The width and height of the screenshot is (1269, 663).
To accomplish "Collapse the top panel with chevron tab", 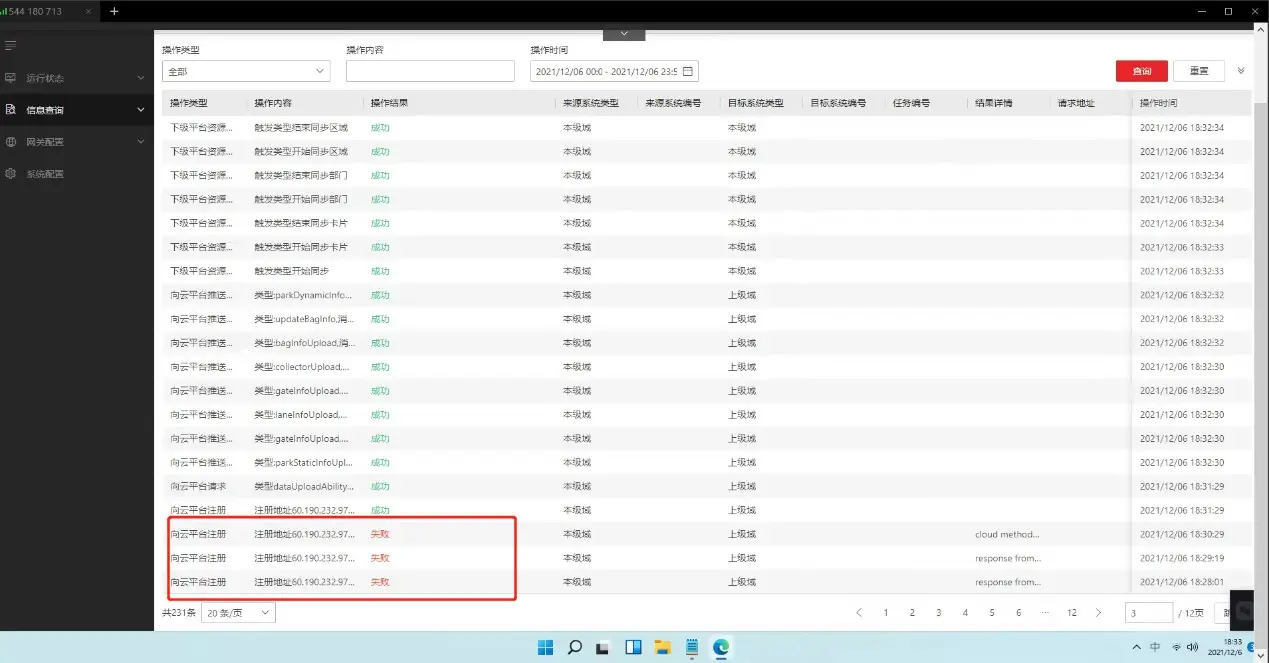I will point(624,34).
